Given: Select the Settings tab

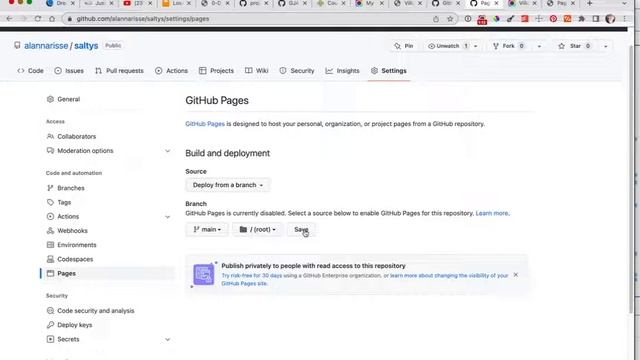Looking at the screenshot, I should [x=389, y=71].
